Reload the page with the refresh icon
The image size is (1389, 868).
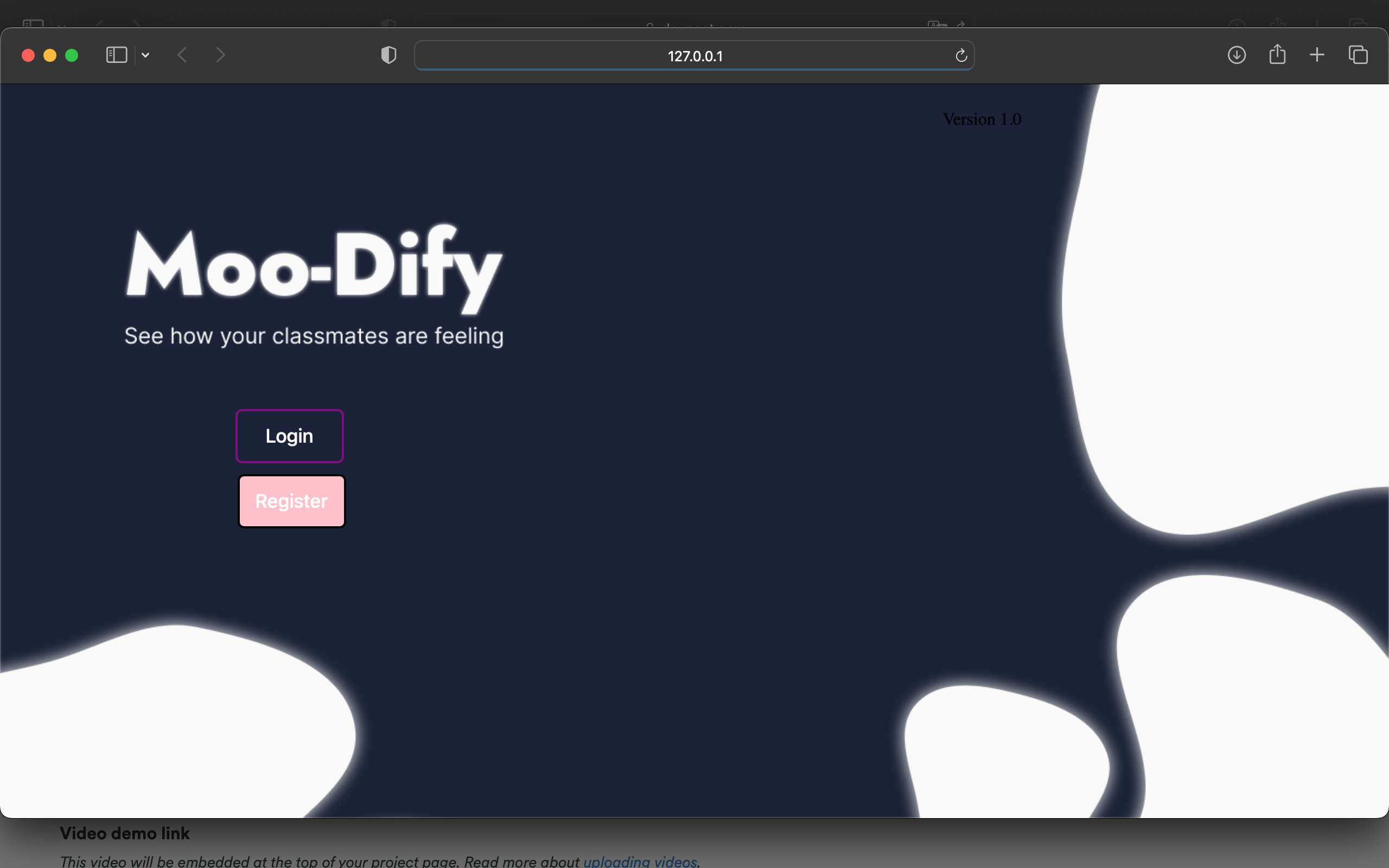click(x=961, y=56)
